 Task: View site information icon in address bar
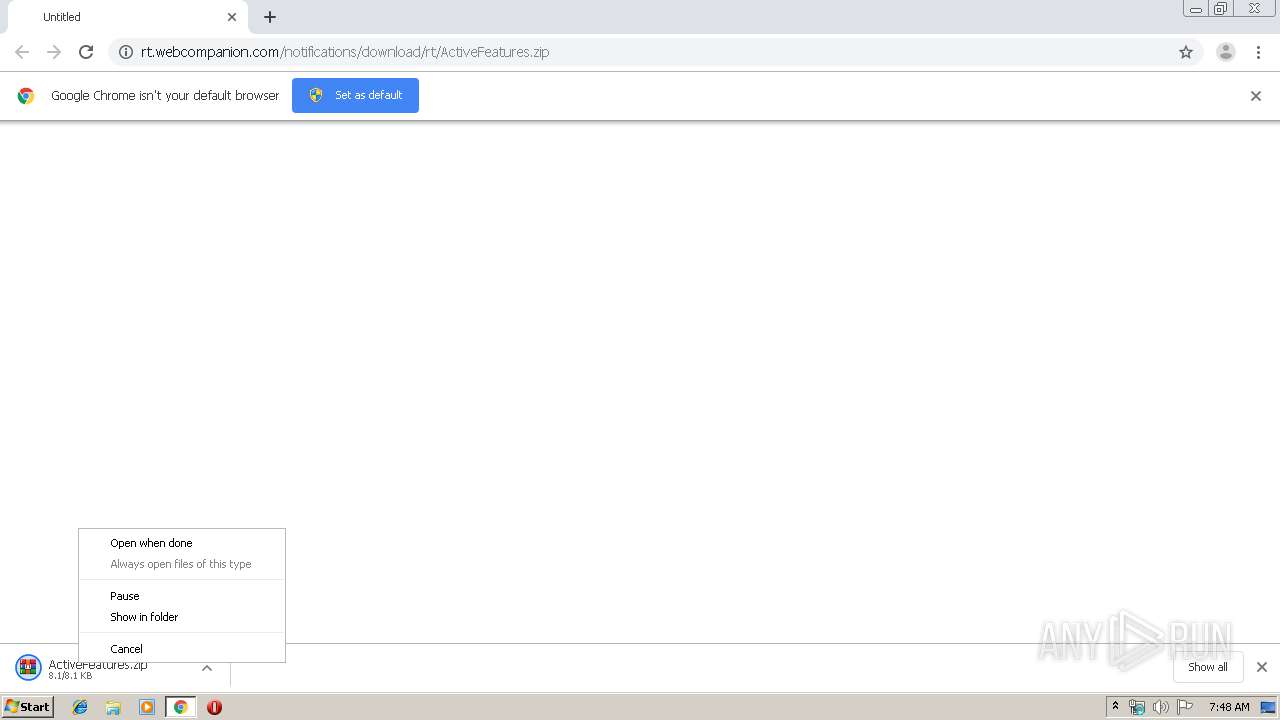click(x=126, y=52)
